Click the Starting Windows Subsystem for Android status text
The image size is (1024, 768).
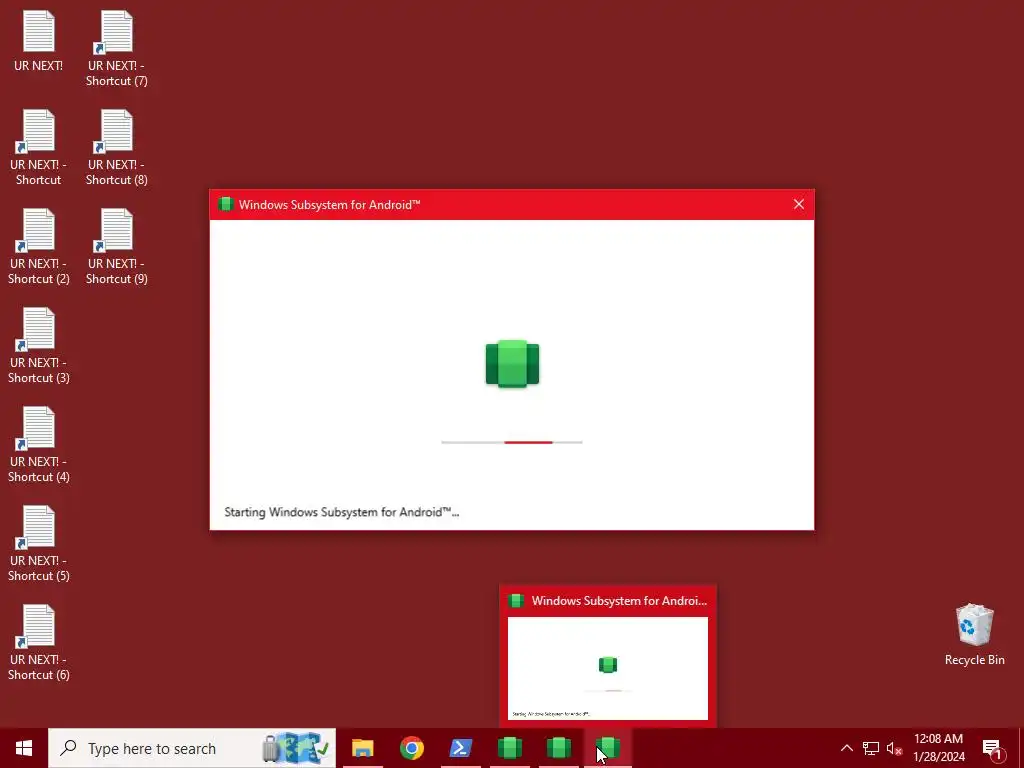[x=342, y=512]
